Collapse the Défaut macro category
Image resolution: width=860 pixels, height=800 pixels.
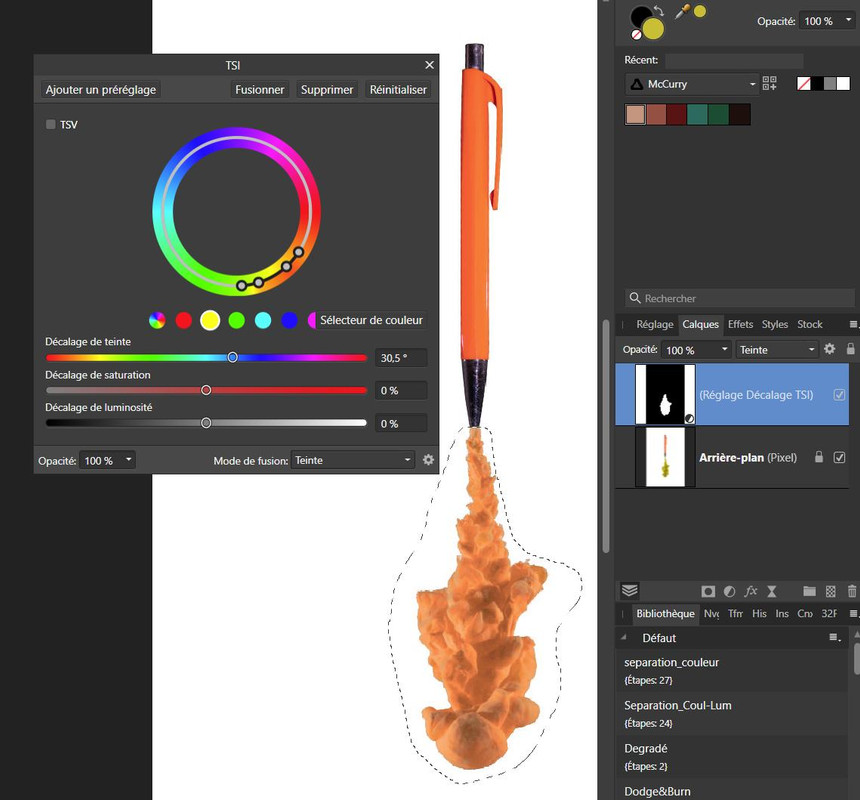(624, 637)
